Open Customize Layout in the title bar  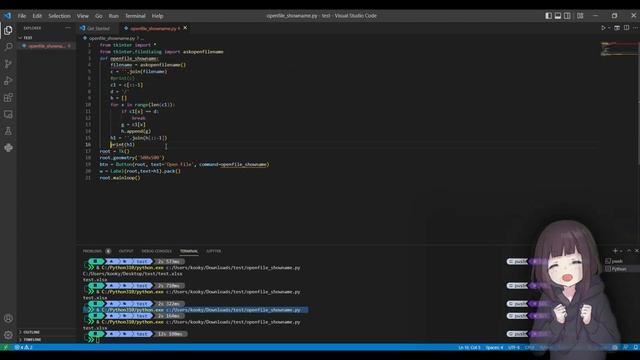pos(580,16)
